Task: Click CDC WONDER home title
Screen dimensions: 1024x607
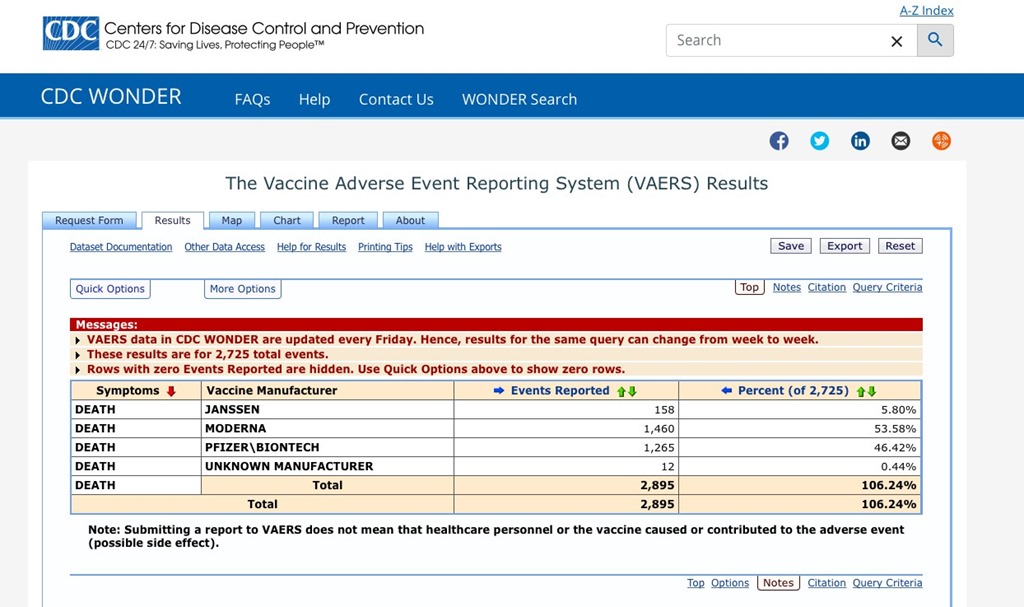Action: tap(111, 97)
